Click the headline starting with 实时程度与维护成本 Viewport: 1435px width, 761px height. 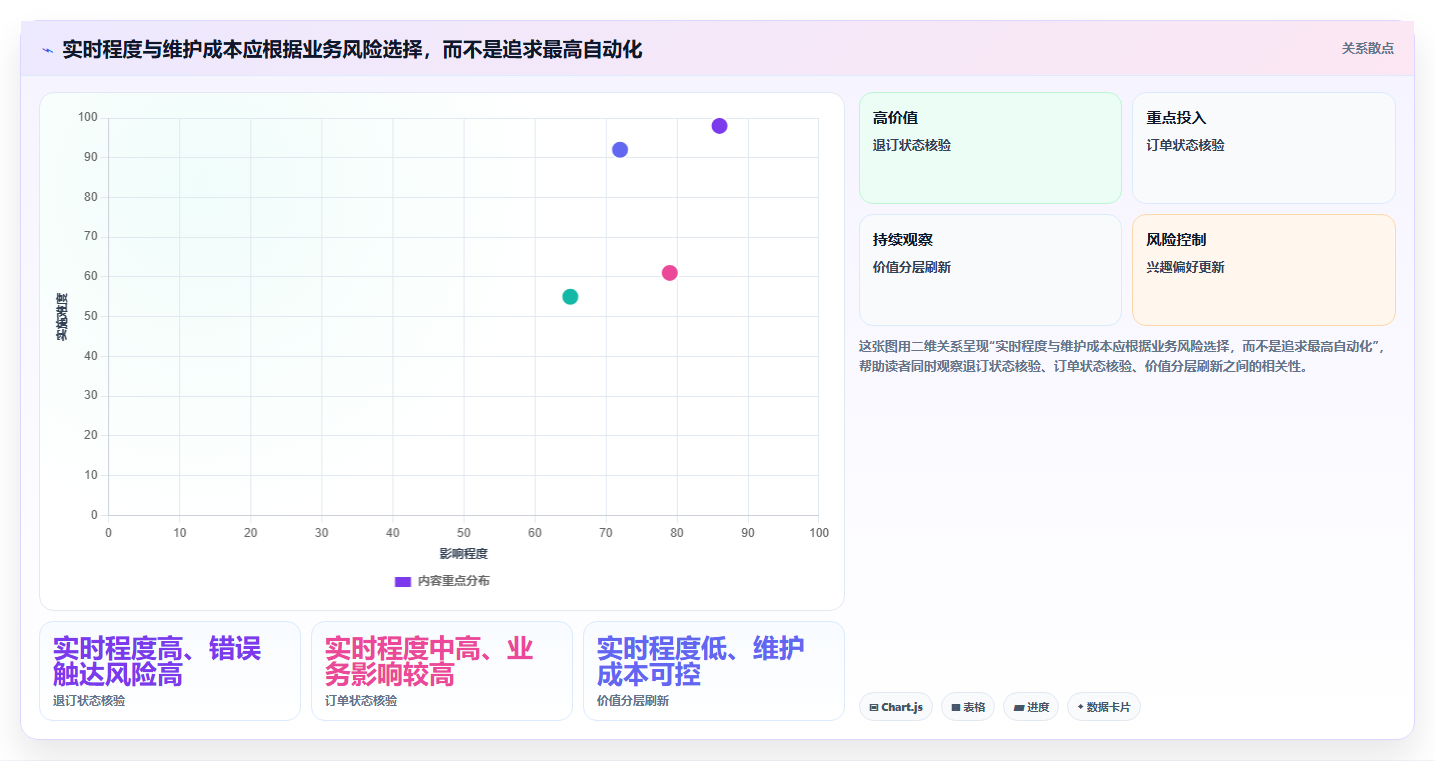(x=352, y=49)
